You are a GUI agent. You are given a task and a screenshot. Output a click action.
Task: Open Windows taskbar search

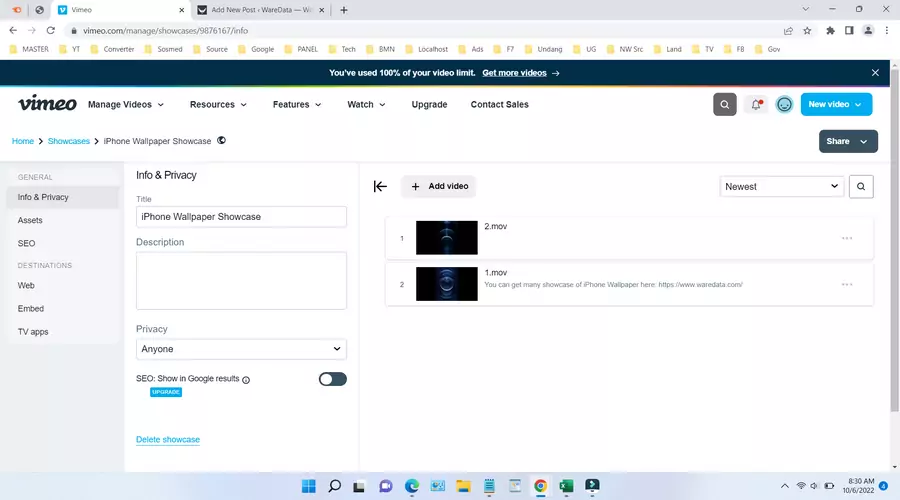pos(335,486)
